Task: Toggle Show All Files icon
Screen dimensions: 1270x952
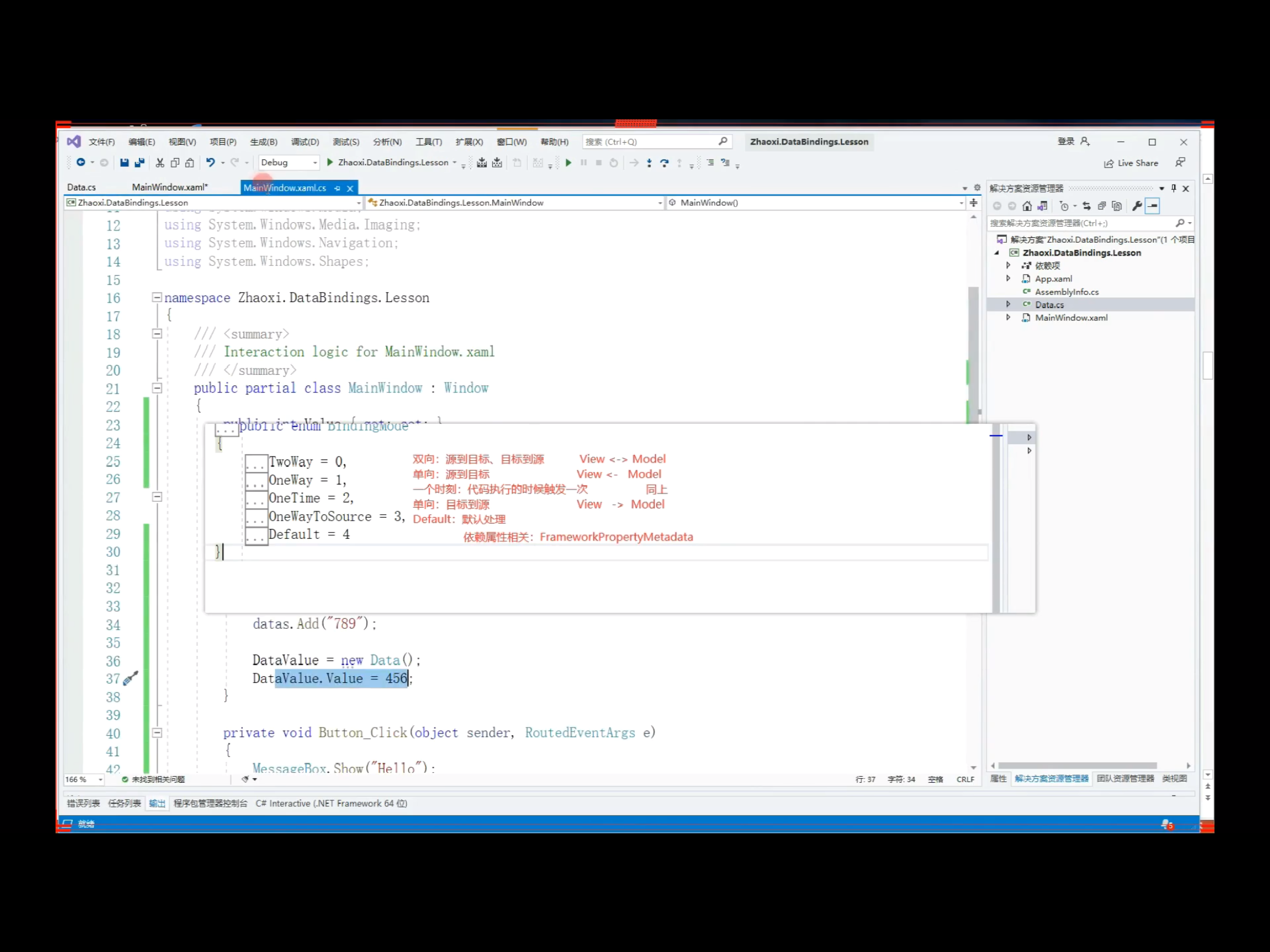Action: click(x=1117, y=206)
